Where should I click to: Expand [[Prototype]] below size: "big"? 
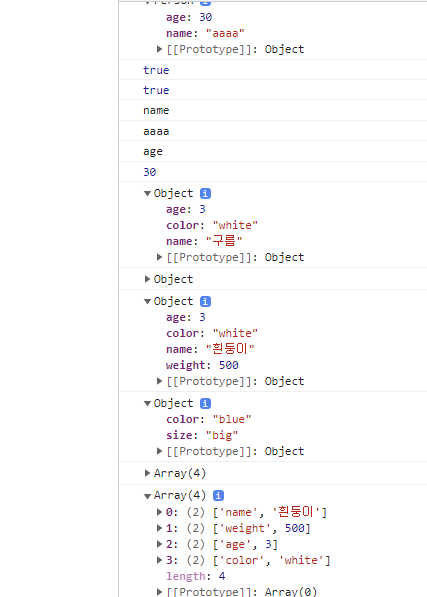159,451
